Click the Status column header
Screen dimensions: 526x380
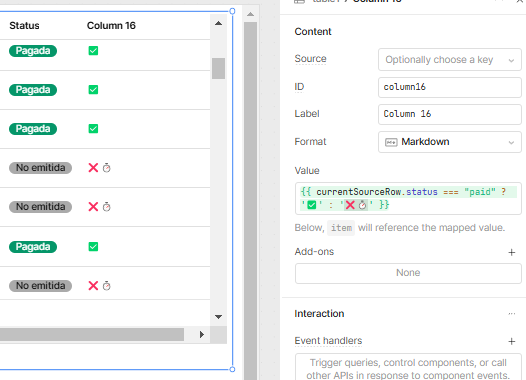(x=24, y=25)
